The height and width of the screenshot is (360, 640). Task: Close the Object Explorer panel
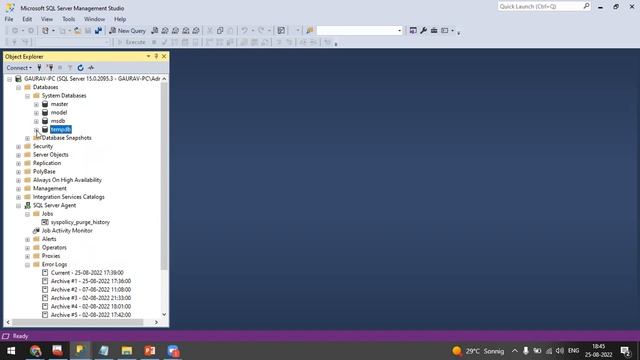pos(164,56)
